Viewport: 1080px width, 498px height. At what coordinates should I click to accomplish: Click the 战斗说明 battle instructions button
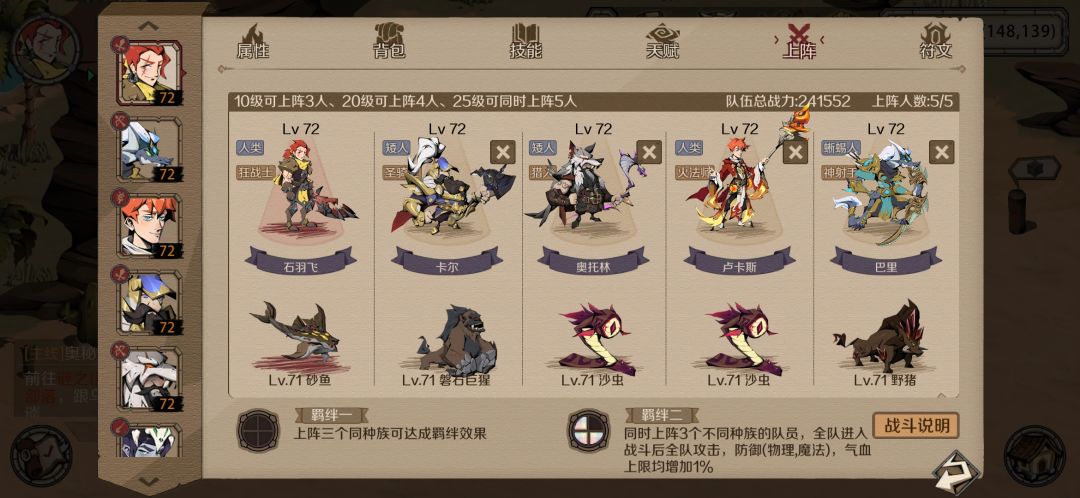(x=915, y=426)
